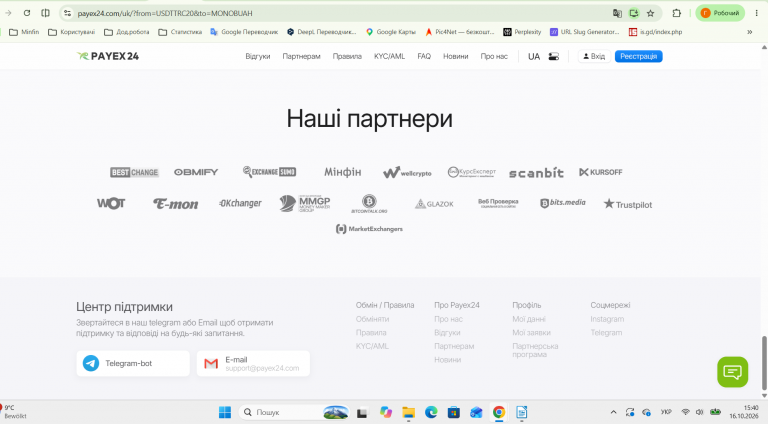Click the Windows taskbar search box
Viewport: 768px width, 424px height.
pyautogui.click(x=294, y=412)
